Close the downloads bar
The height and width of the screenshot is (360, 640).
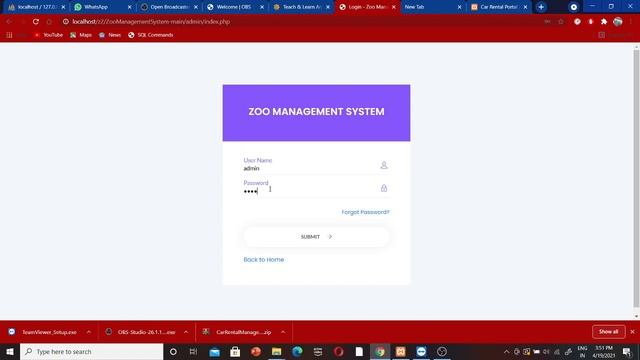click(x=633, y=332)
